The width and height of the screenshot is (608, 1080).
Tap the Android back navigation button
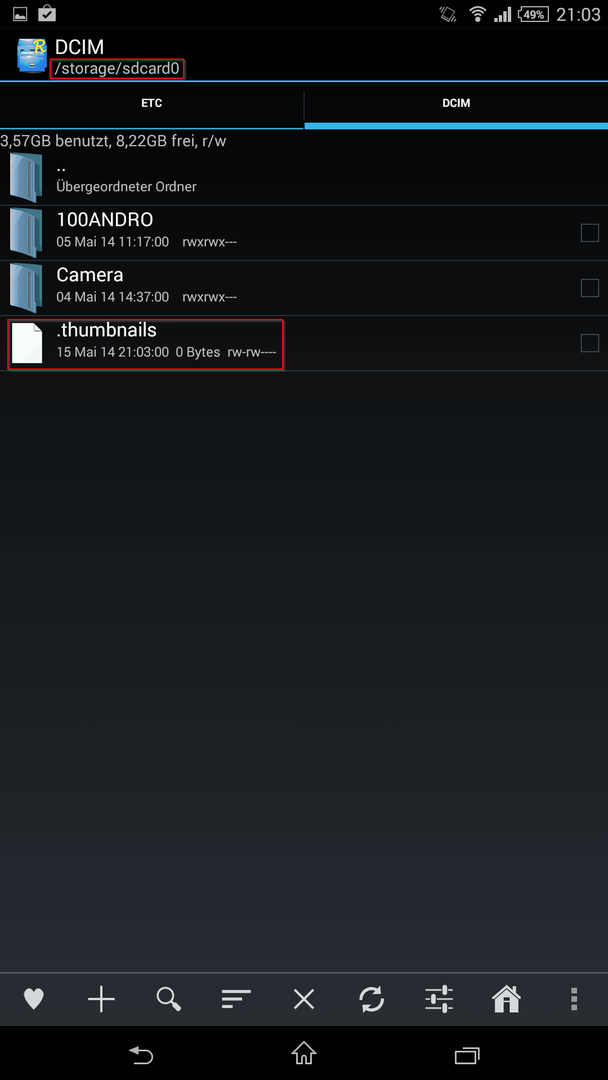141,1054
